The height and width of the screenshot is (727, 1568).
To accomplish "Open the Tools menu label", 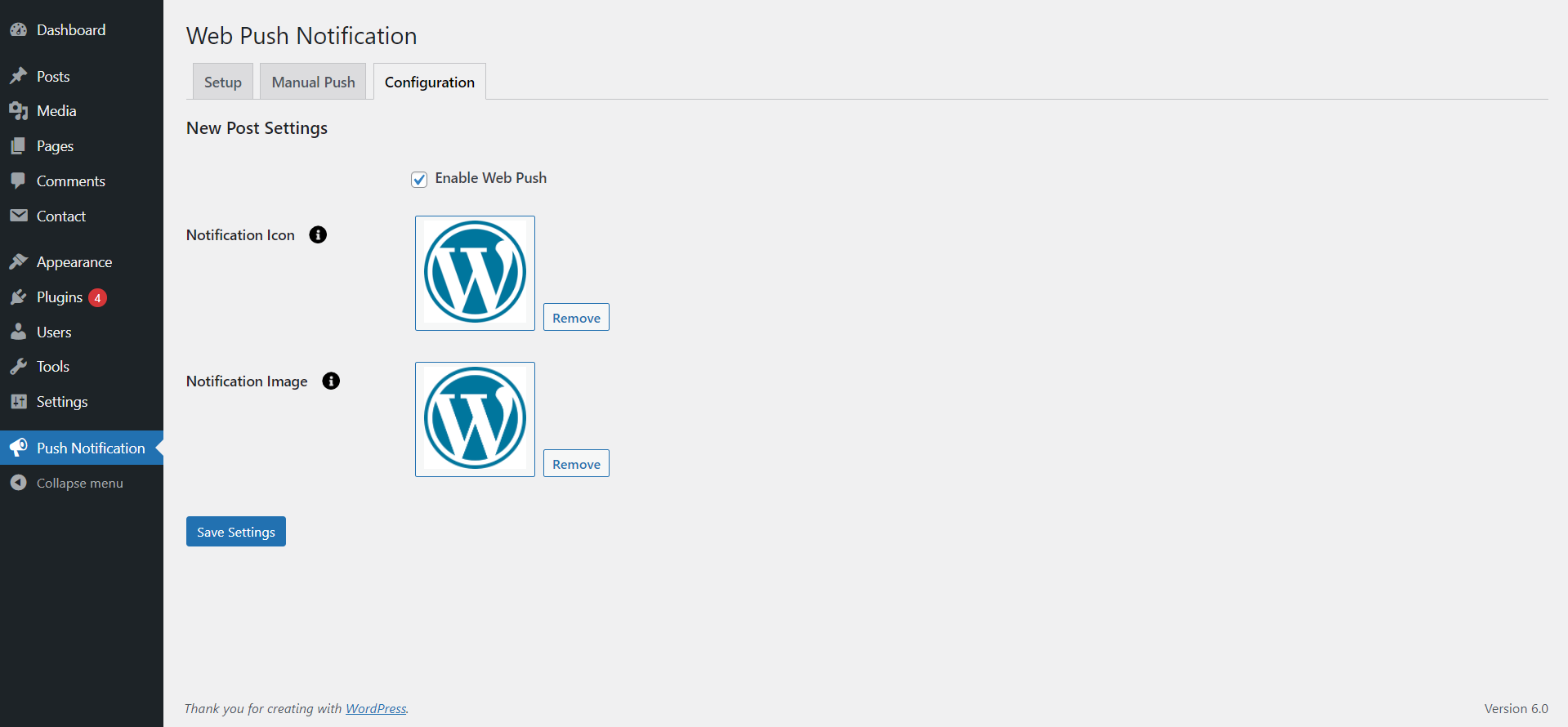I will pyautogui.click(x=53, y=367).
